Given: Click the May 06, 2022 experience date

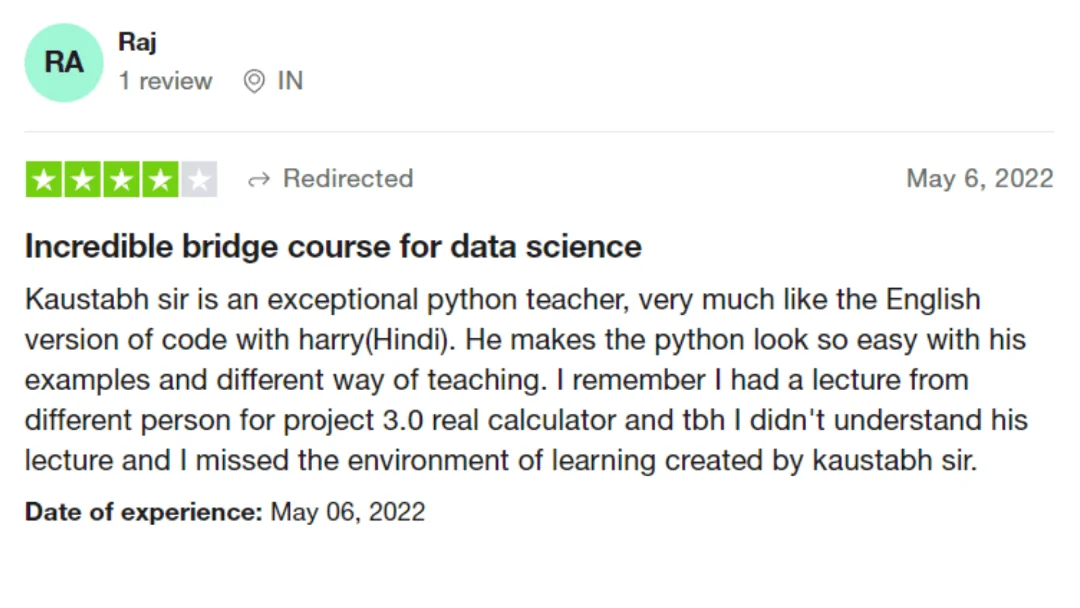Looking at the screenshot, I should 348,512.
